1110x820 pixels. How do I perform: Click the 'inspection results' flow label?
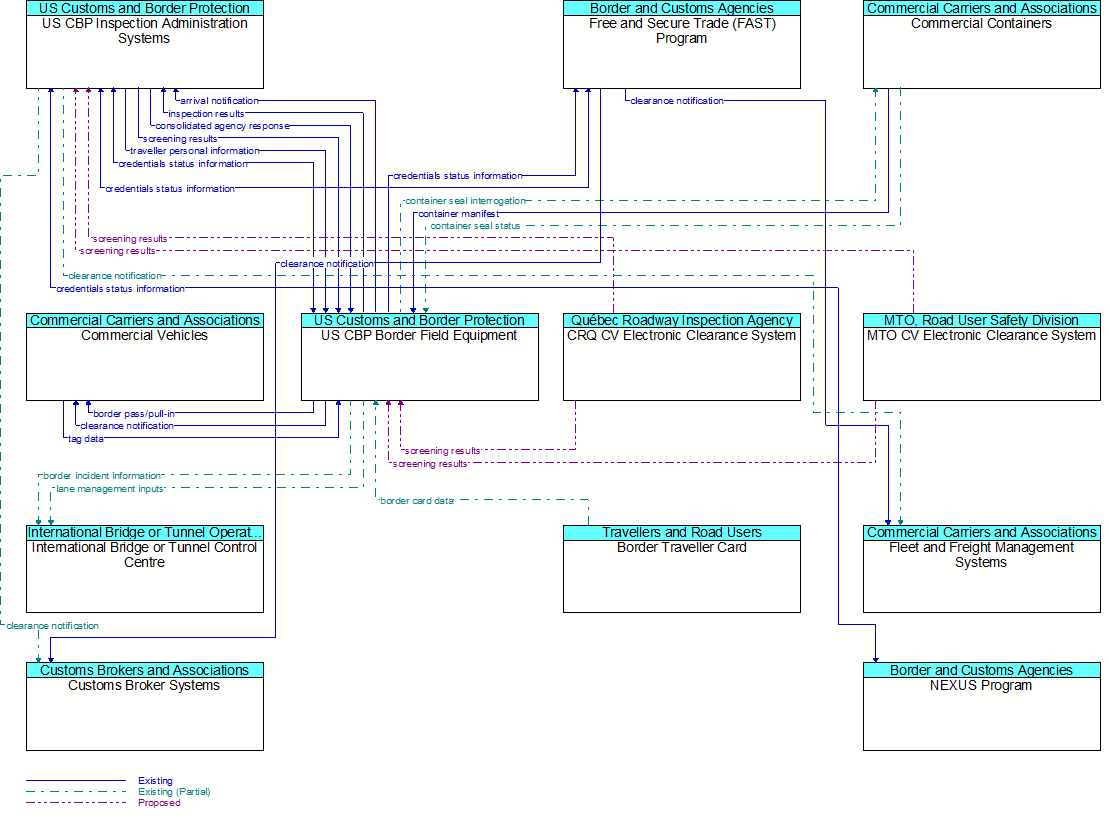206,114
